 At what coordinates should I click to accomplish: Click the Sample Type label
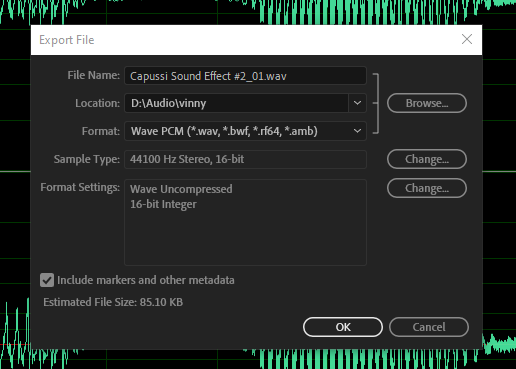[87, 159]
